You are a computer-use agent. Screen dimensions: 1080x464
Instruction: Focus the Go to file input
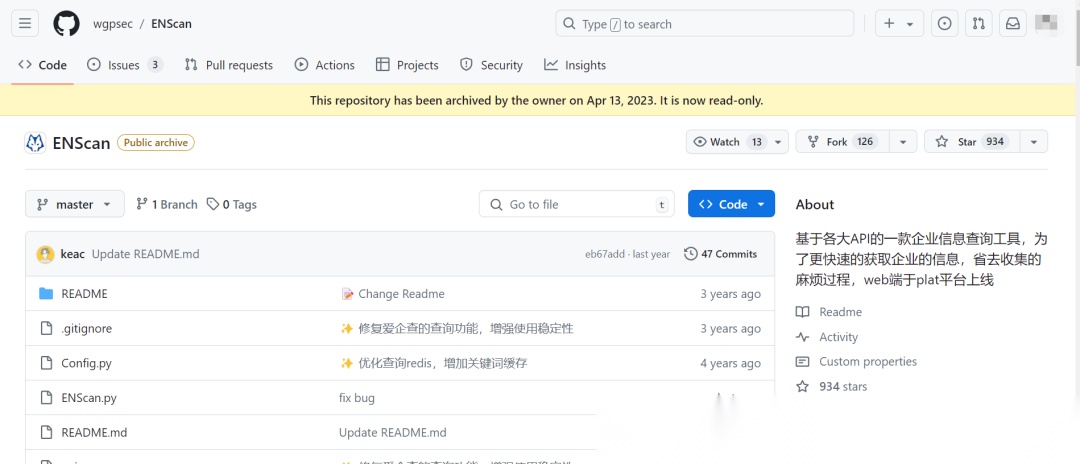point(577,204)
